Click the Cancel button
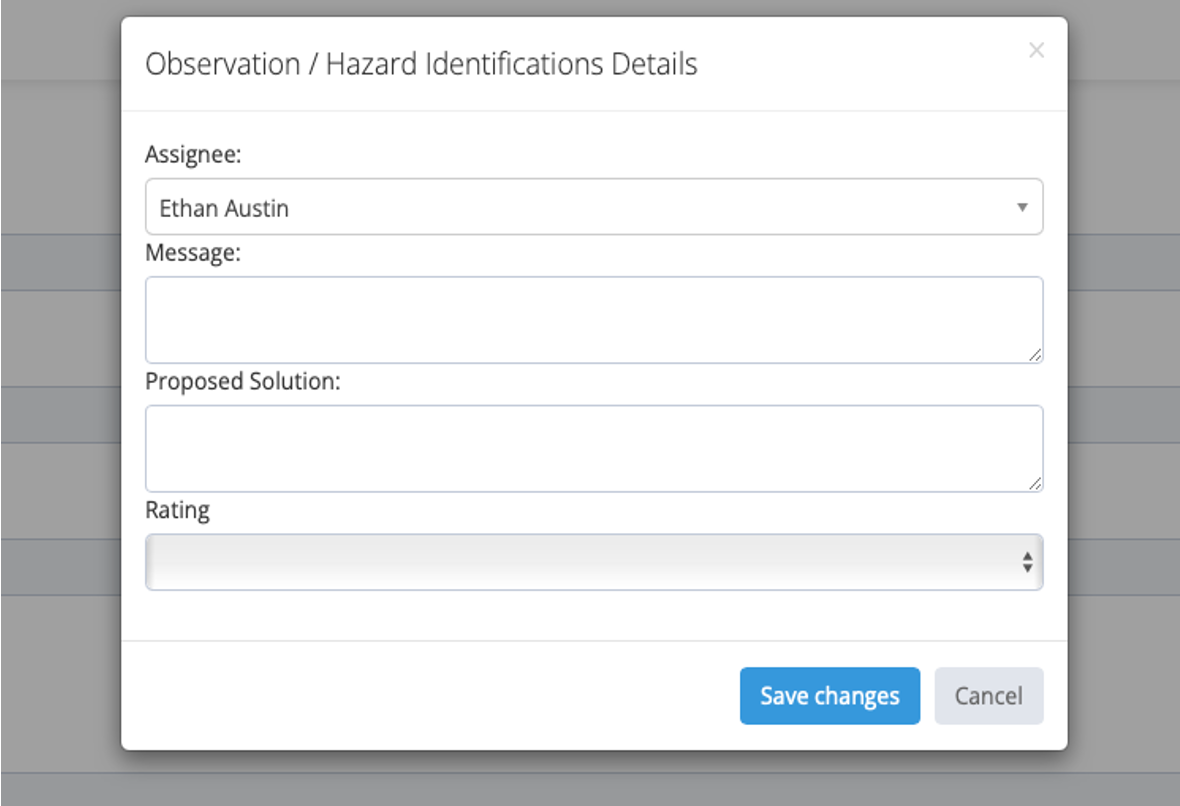The width and height of the screenshot is (1180, 806). (989, 696)
